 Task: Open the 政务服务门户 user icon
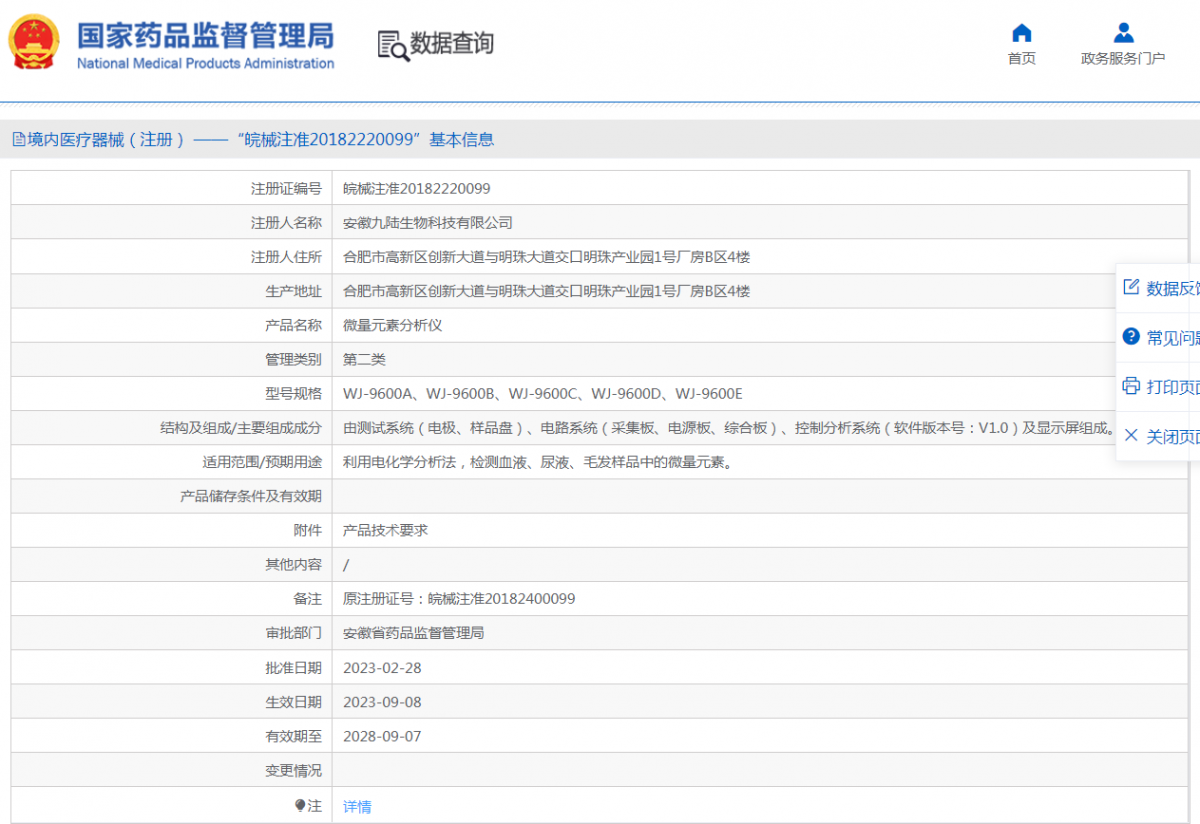pos(1123,32)
